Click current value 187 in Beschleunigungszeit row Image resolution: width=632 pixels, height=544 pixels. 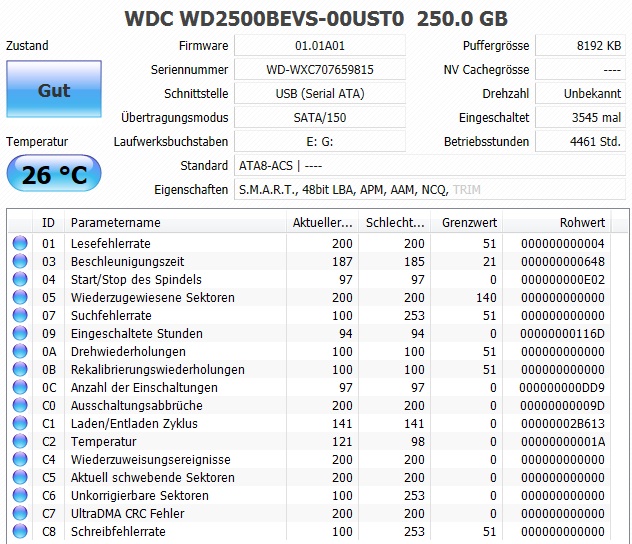[x=342, y=262]
